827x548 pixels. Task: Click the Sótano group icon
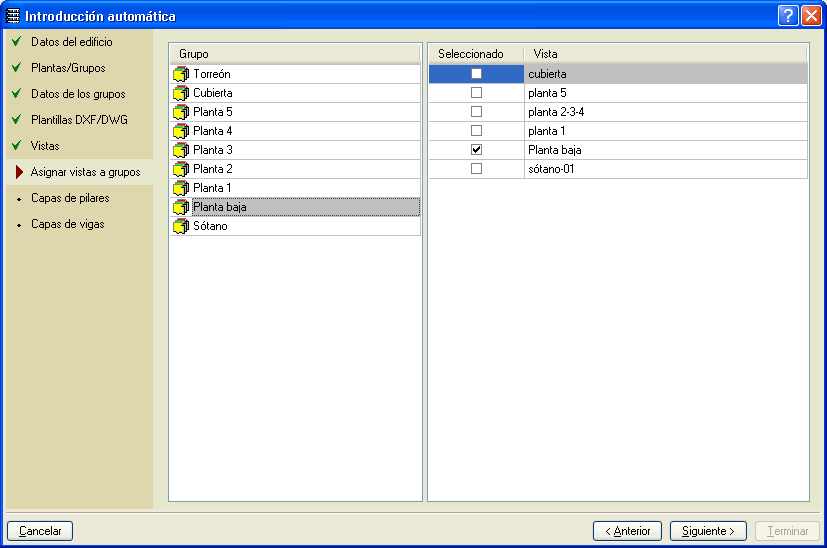(x=180, y=226)
